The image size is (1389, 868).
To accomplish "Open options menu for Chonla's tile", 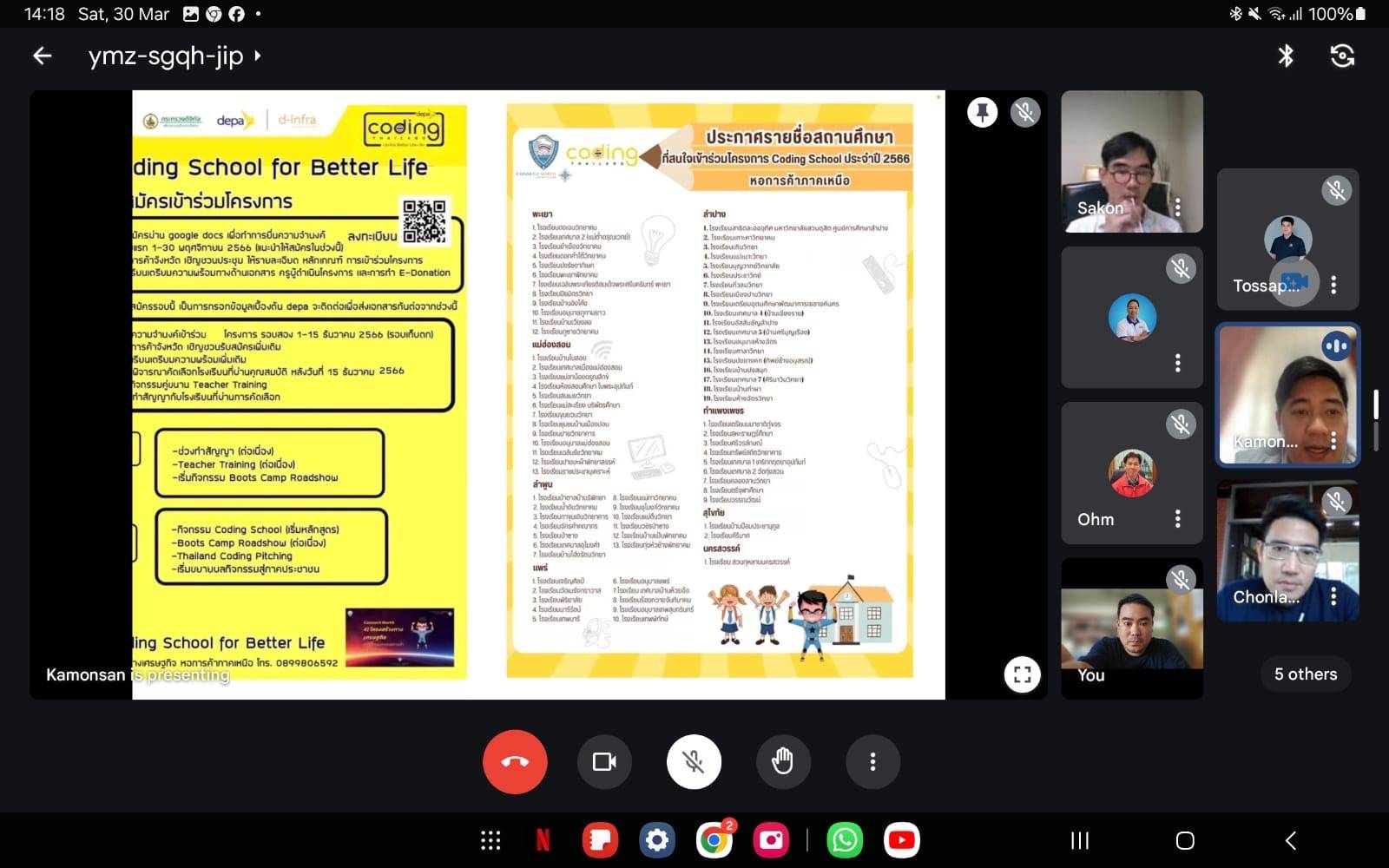I will tap(1333, 596).
